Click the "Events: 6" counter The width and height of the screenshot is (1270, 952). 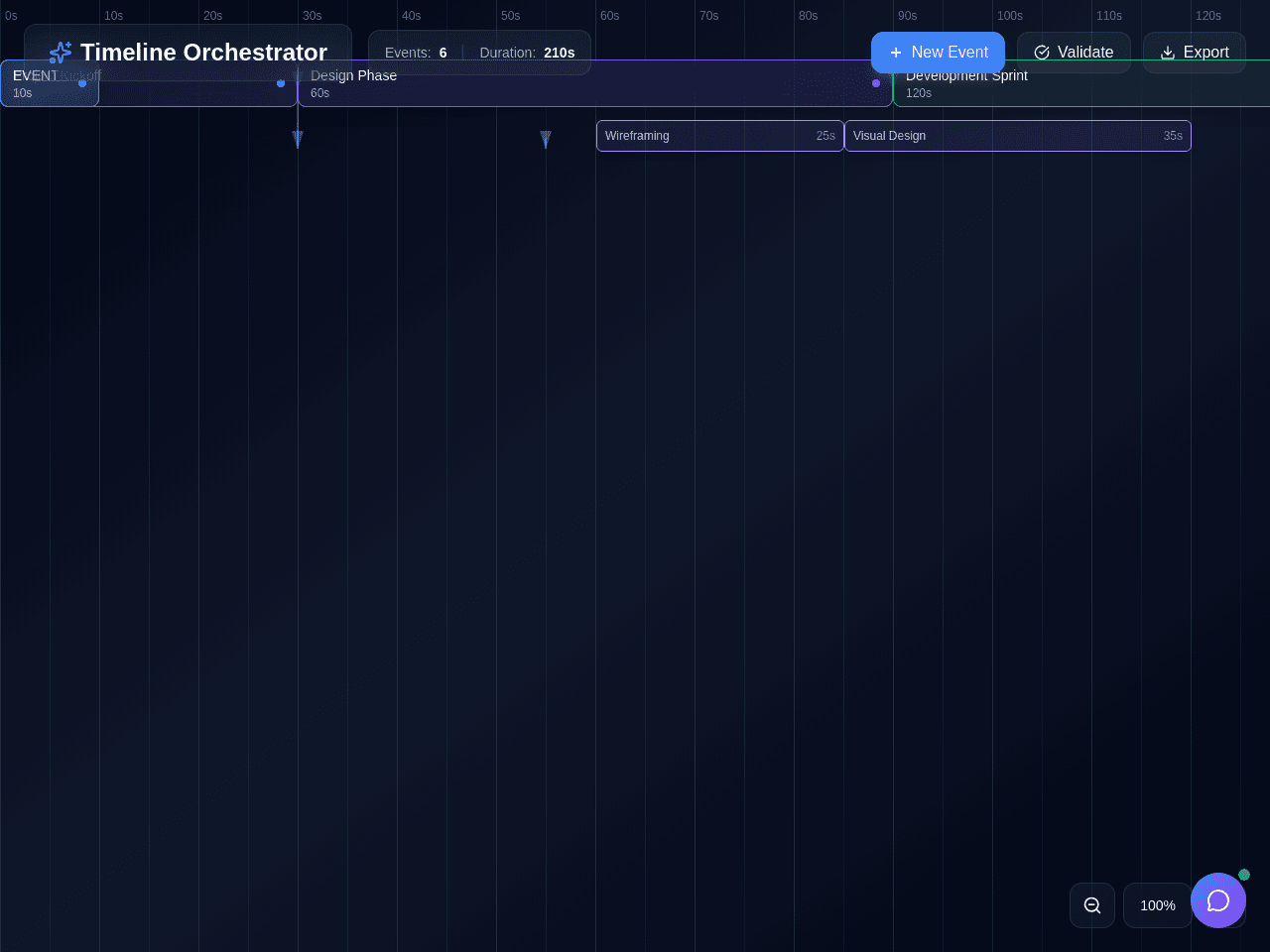(x=416, y=53)
